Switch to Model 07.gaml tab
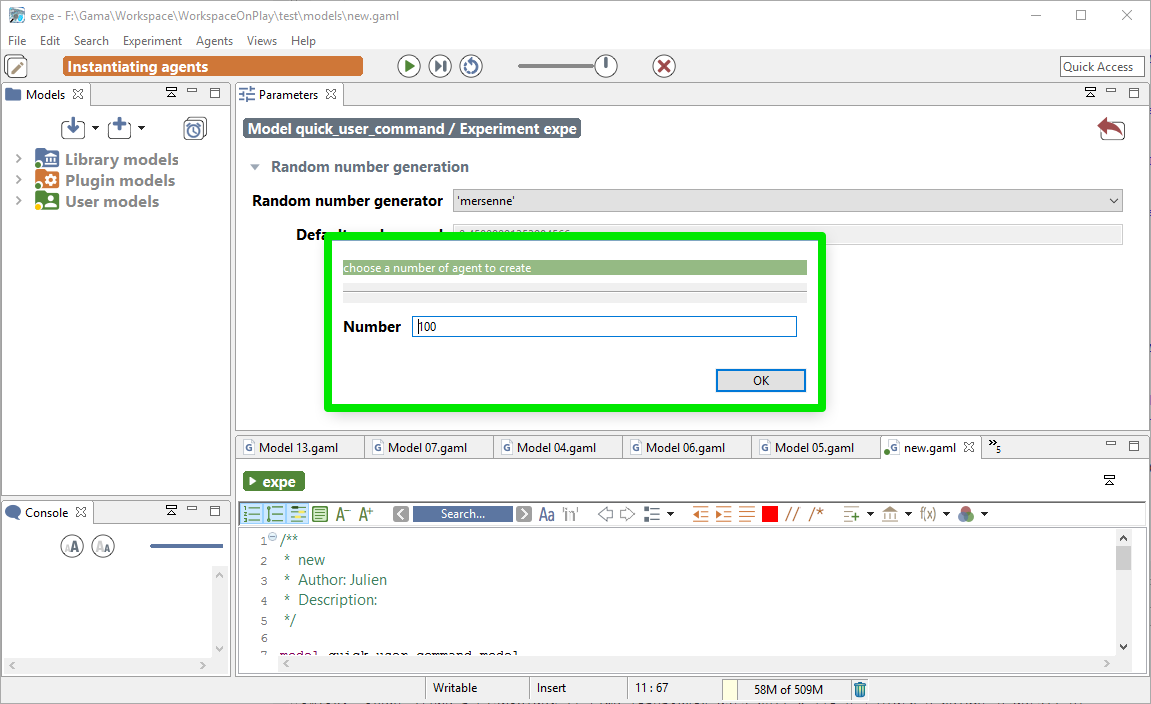The height and width of the screenshot is (704, 1151). coord(428,447)
